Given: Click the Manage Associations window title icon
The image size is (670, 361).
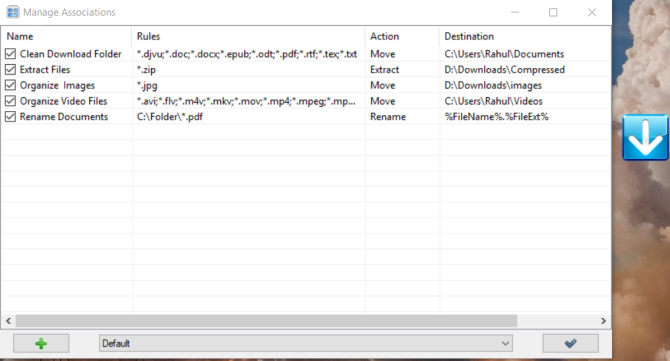Looking at the screenshot, I should 13,12.
